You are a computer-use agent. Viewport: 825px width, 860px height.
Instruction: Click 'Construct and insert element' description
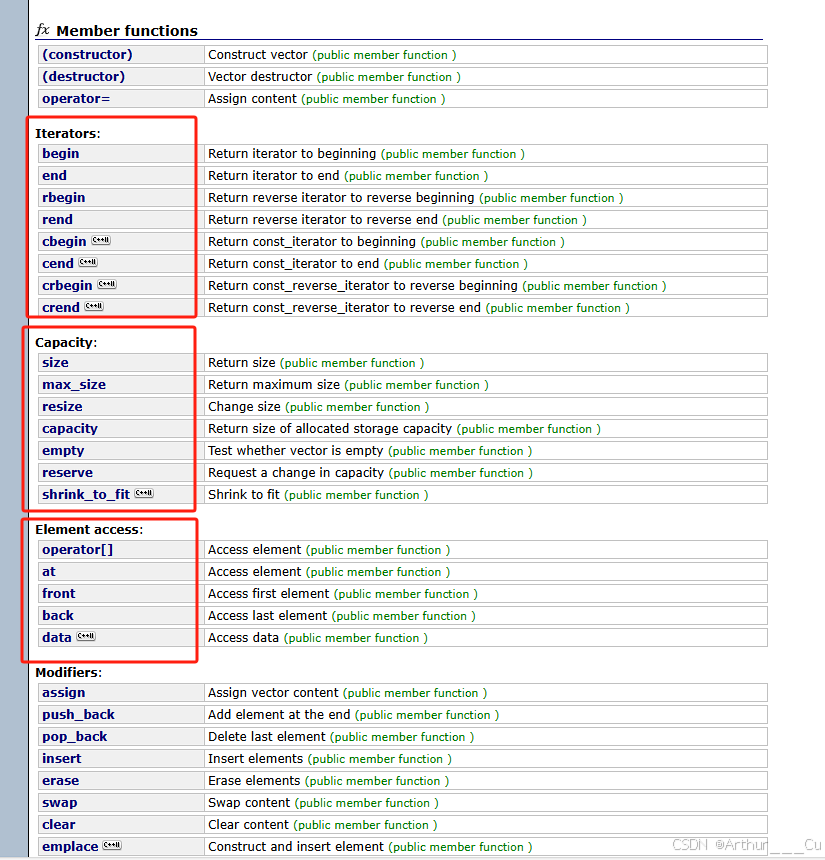296,847
